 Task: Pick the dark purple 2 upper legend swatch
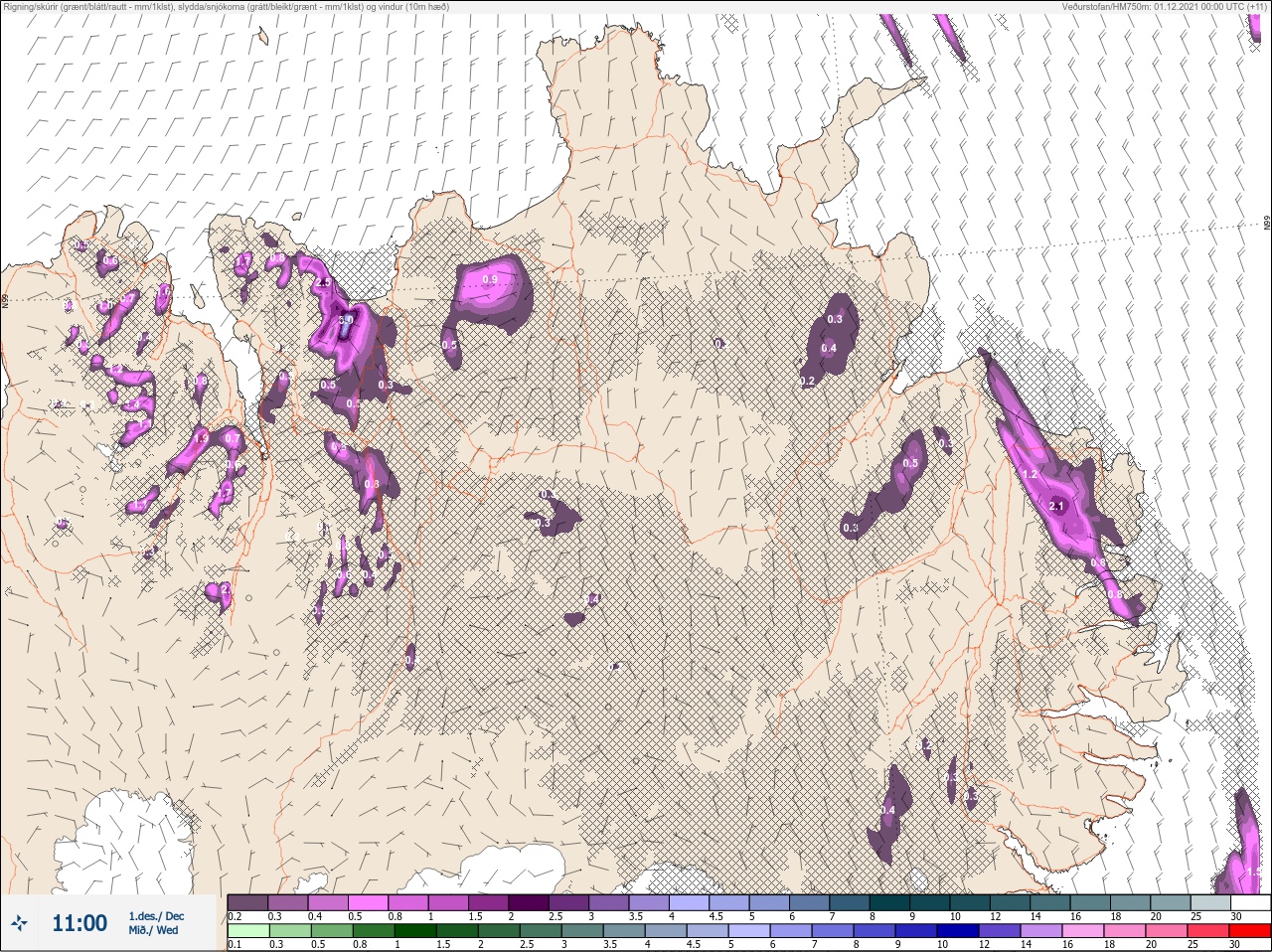coord(529,902)
